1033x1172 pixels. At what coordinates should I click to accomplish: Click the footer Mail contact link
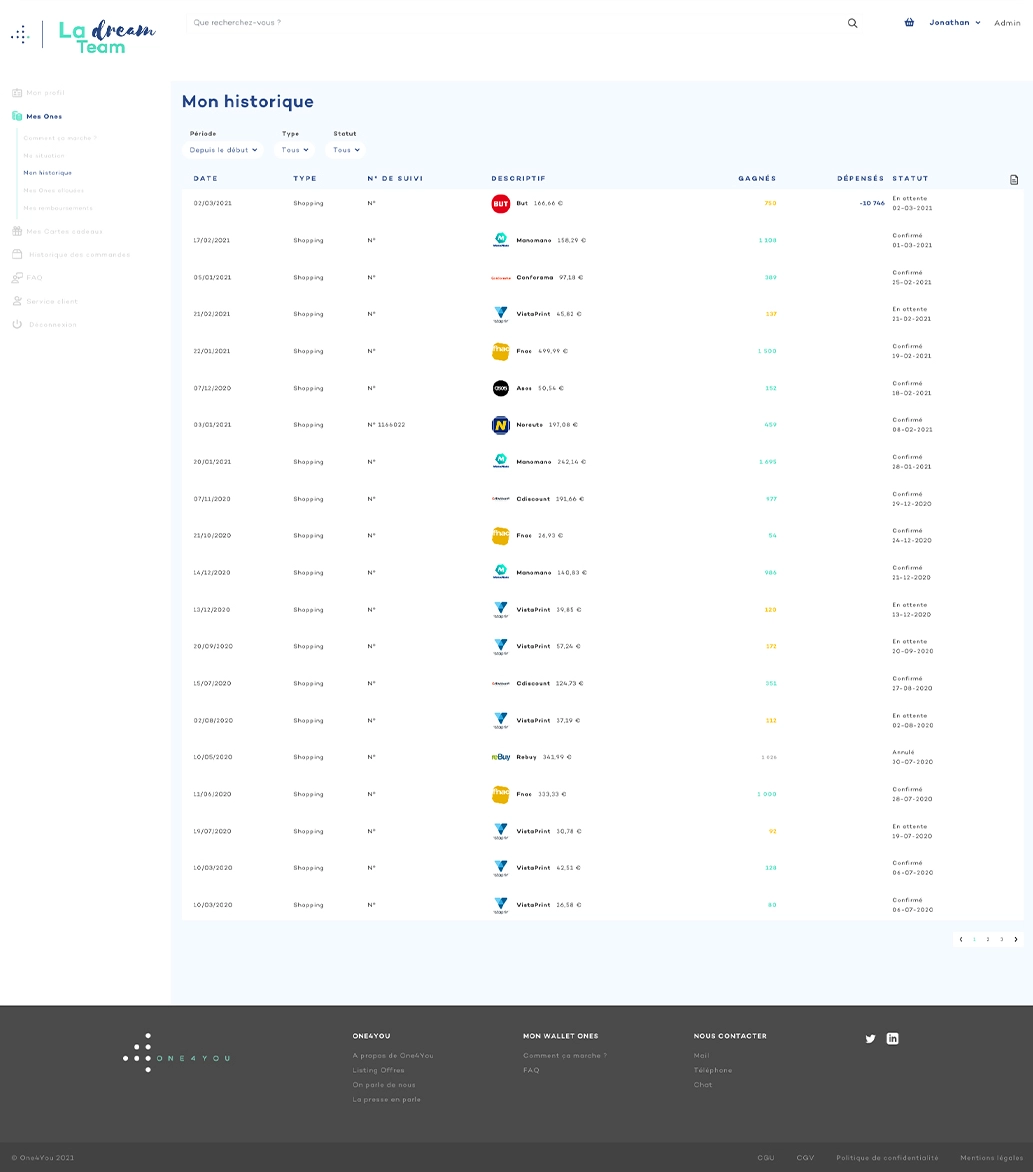701,1055
